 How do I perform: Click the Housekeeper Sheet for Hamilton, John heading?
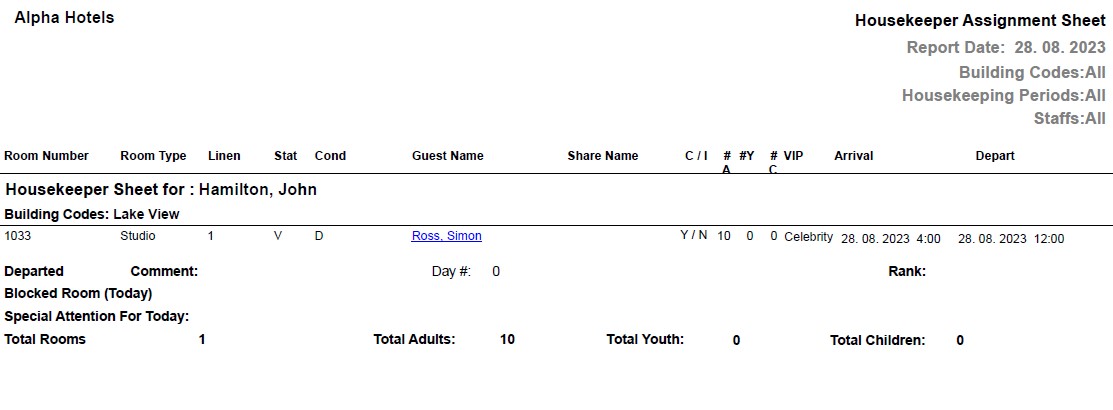click(161, 190)
